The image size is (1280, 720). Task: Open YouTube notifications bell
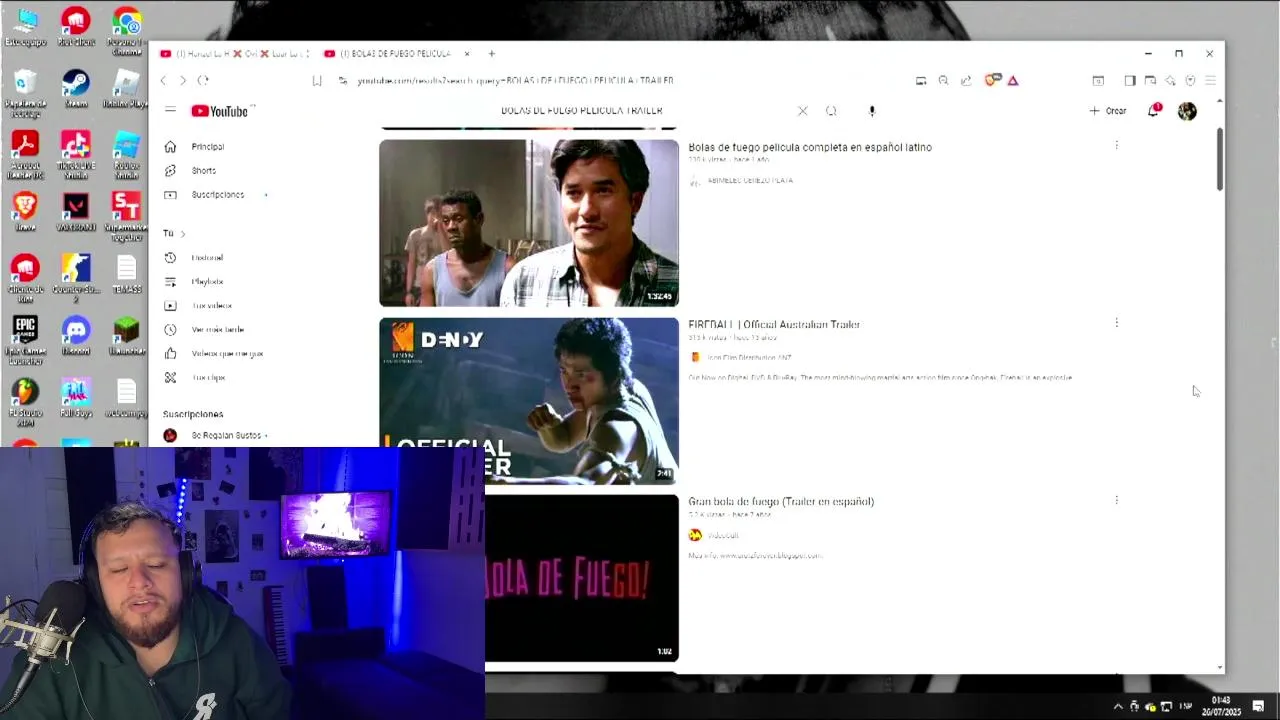[x=1153, y=111]
